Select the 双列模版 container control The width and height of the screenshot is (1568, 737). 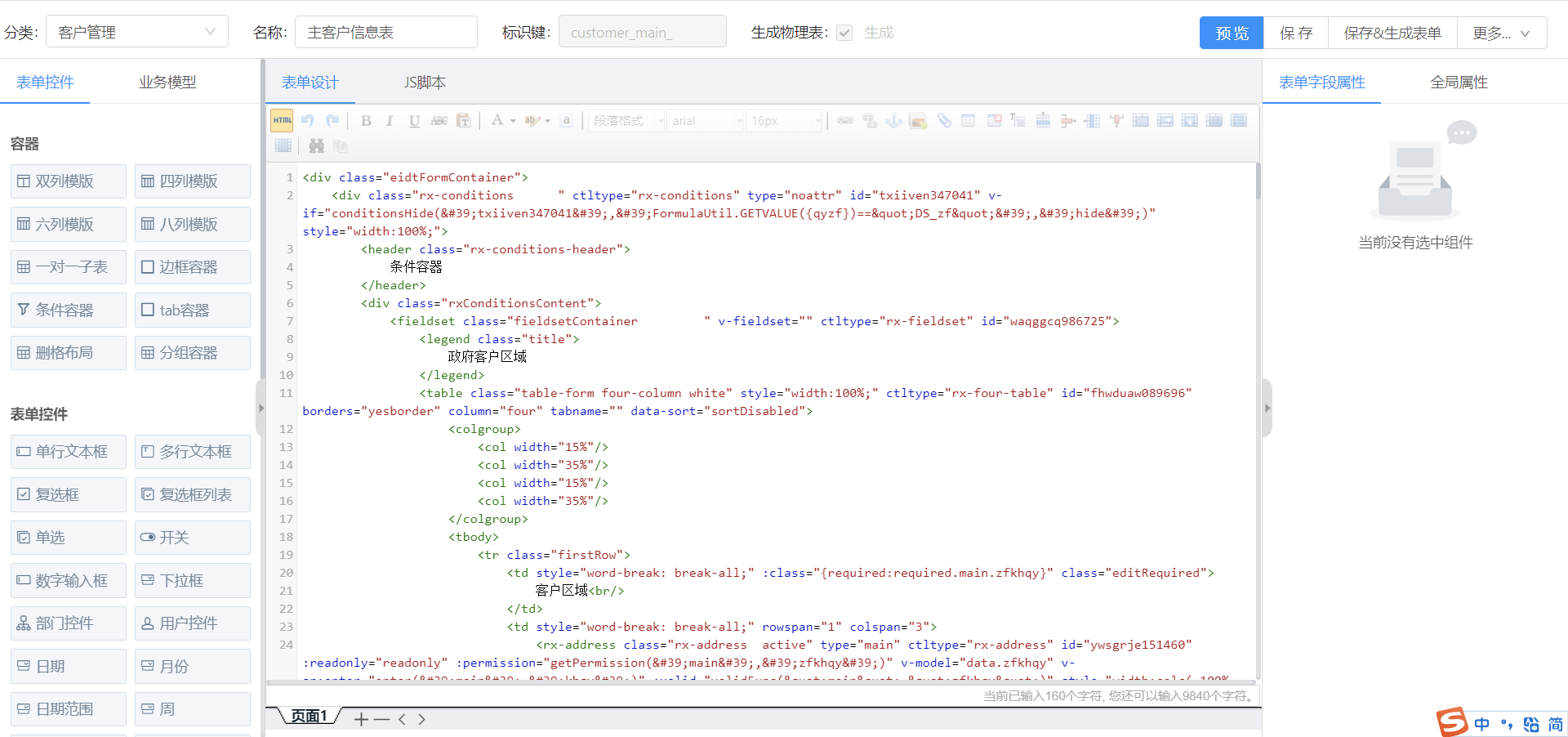(x=69, y=181)
